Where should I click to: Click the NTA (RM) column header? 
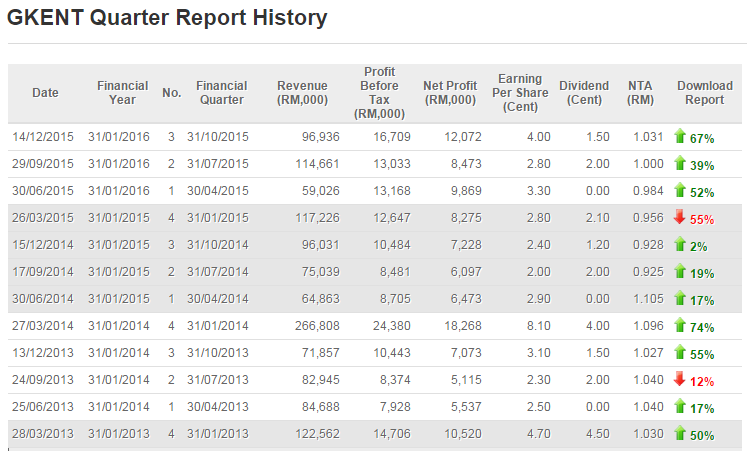tap(640, 92)
